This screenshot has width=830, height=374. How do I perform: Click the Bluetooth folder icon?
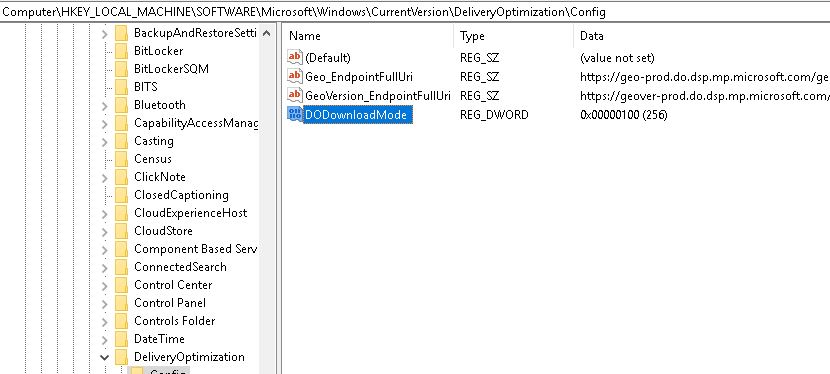[x=121, y=105]
